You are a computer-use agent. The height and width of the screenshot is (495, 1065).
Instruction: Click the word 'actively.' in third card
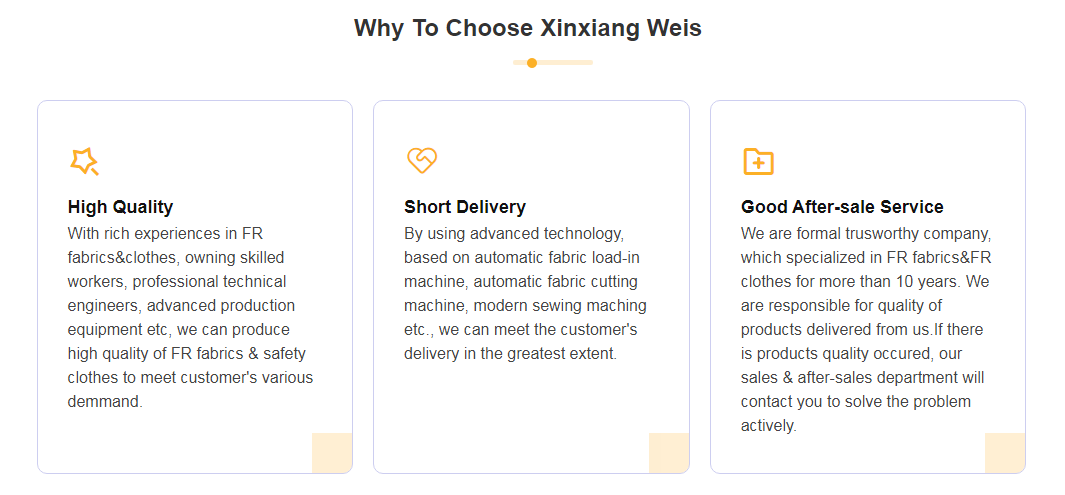[769, 426]
